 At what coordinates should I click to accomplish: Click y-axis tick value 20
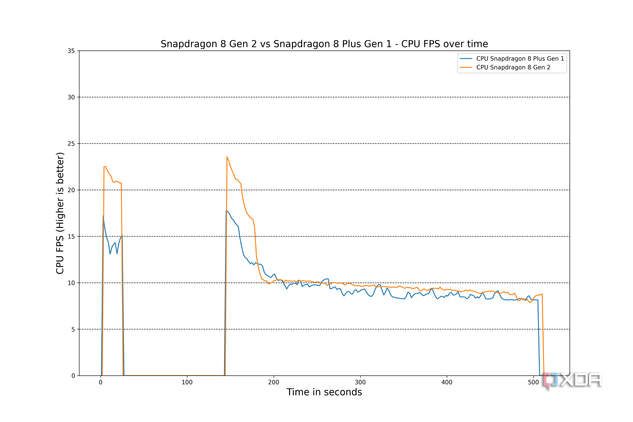[71, 190]
